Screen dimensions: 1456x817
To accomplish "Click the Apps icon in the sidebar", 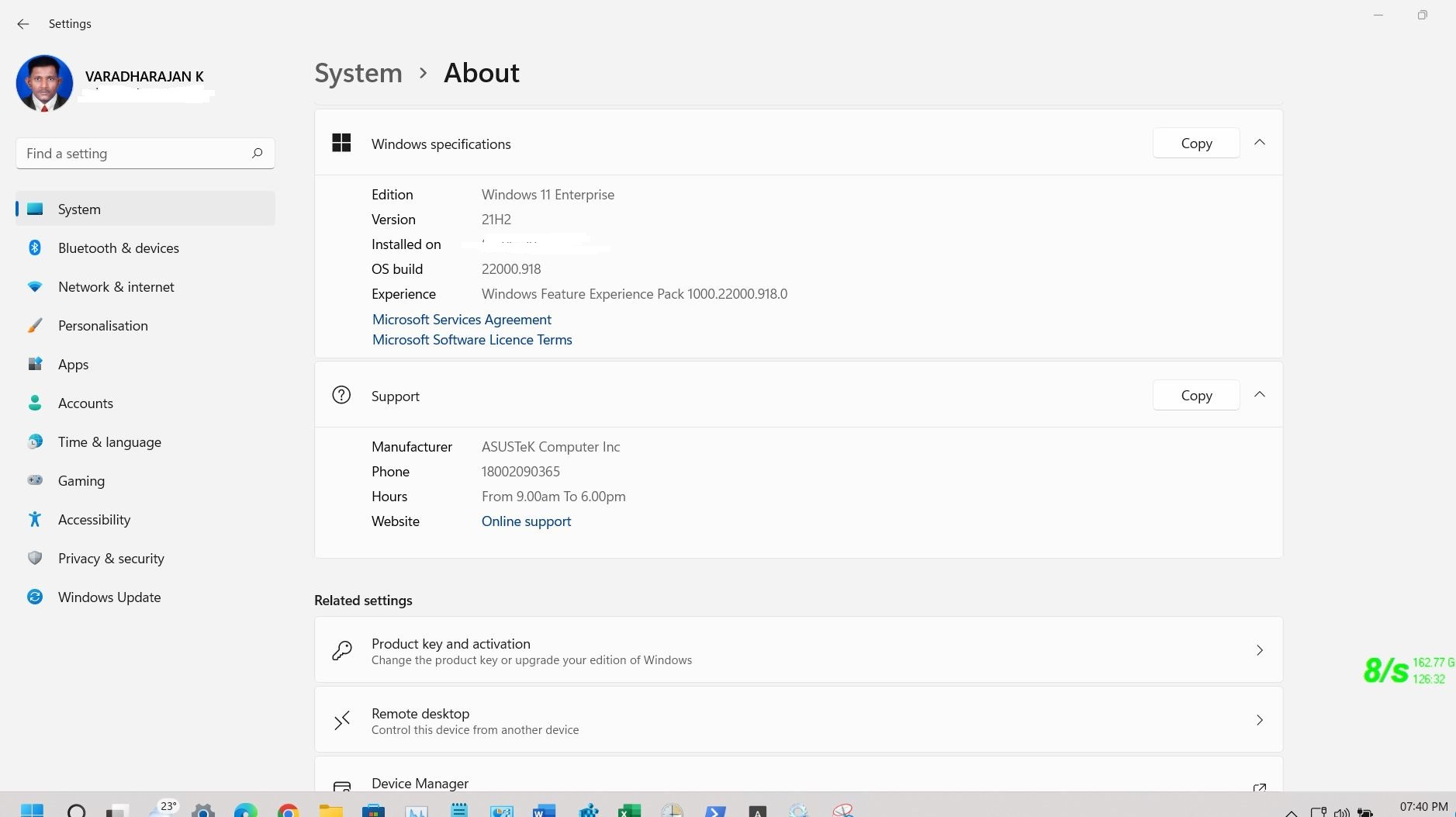I will [35, 364].
